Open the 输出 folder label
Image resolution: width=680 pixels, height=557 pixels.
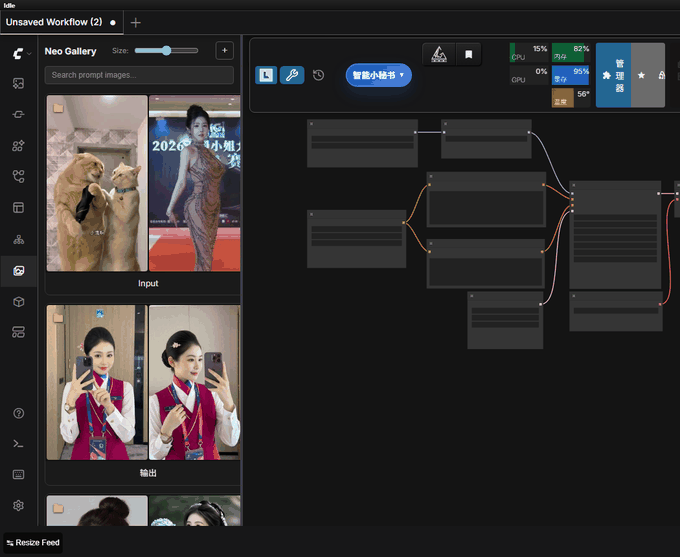click(x=148, y=473)
